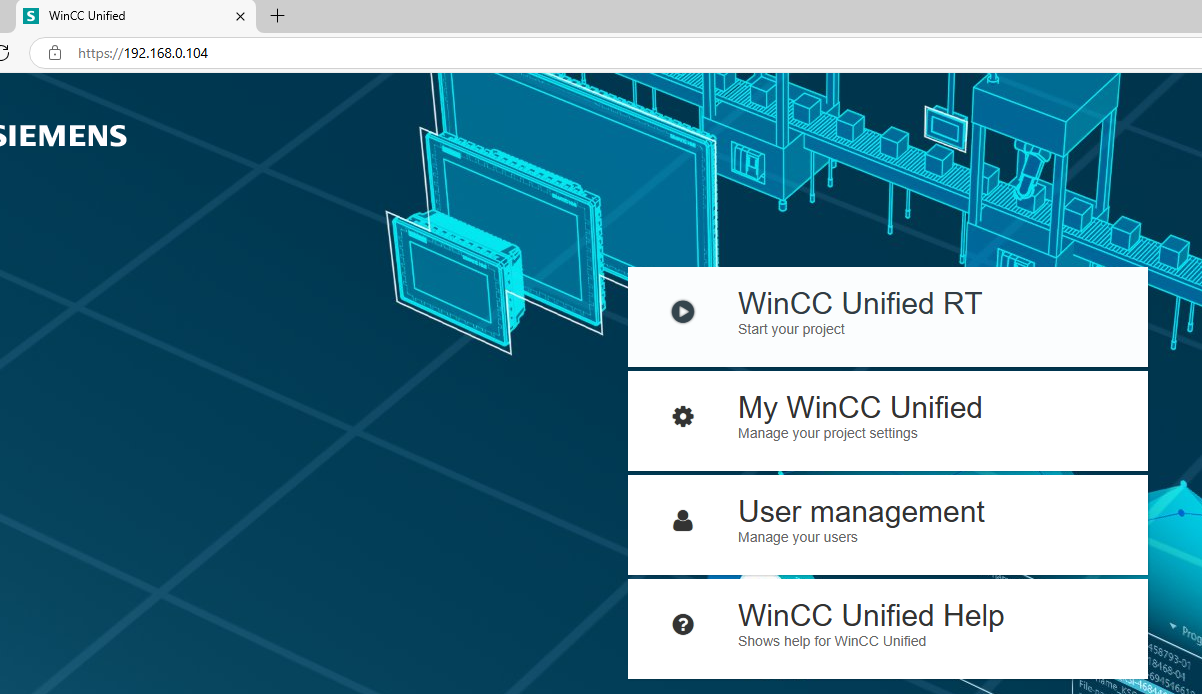Click the person icon for User management

tap(683, 521)
